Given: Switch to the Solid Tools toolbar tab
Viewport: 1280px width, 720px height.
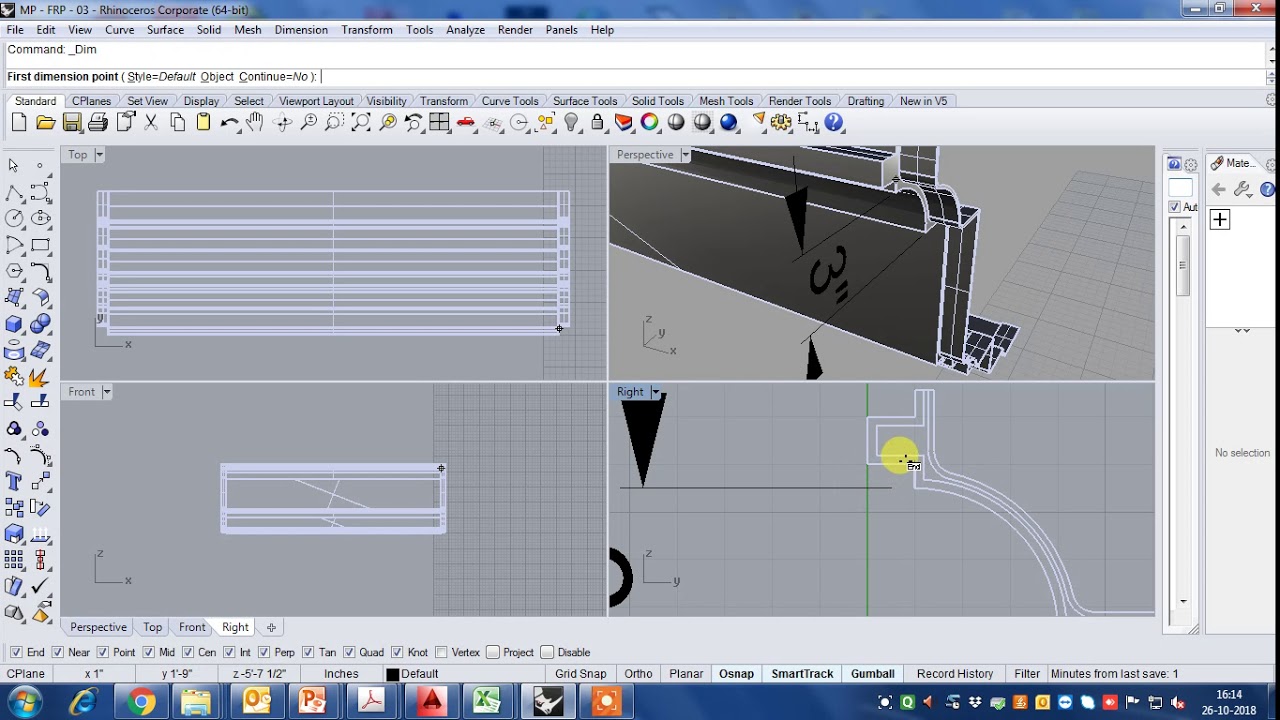Looking at the screenshot, I should pos(657,101).
